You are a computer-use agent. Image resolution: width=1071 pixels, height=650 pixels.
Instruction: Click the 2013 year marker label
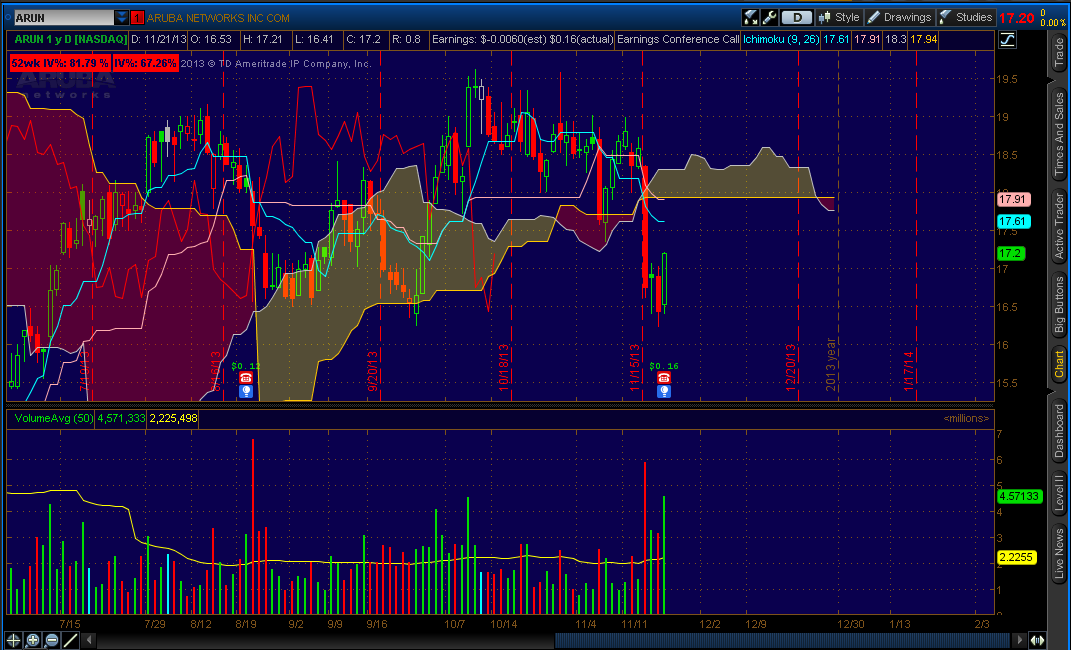831,365
